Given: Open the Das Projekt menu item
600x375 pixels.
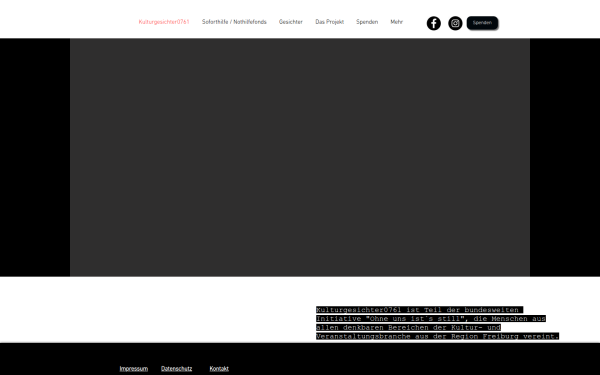Looking at the screenshot, I should pyautogui.click(x=329, y=22).
